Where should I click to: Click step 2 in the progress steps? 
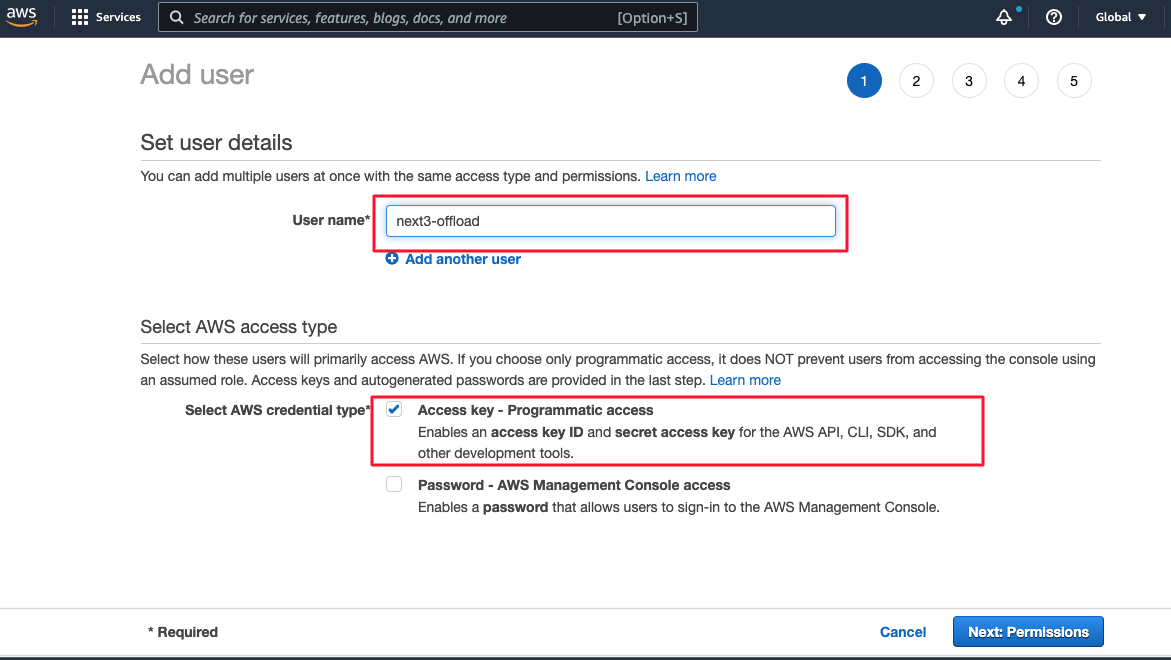coord(916,80)
